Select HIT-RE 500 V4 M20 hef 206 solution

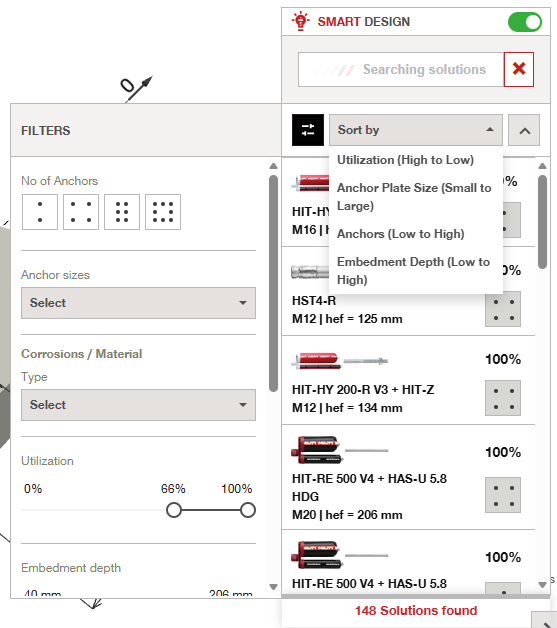click(x=408, y=477)
